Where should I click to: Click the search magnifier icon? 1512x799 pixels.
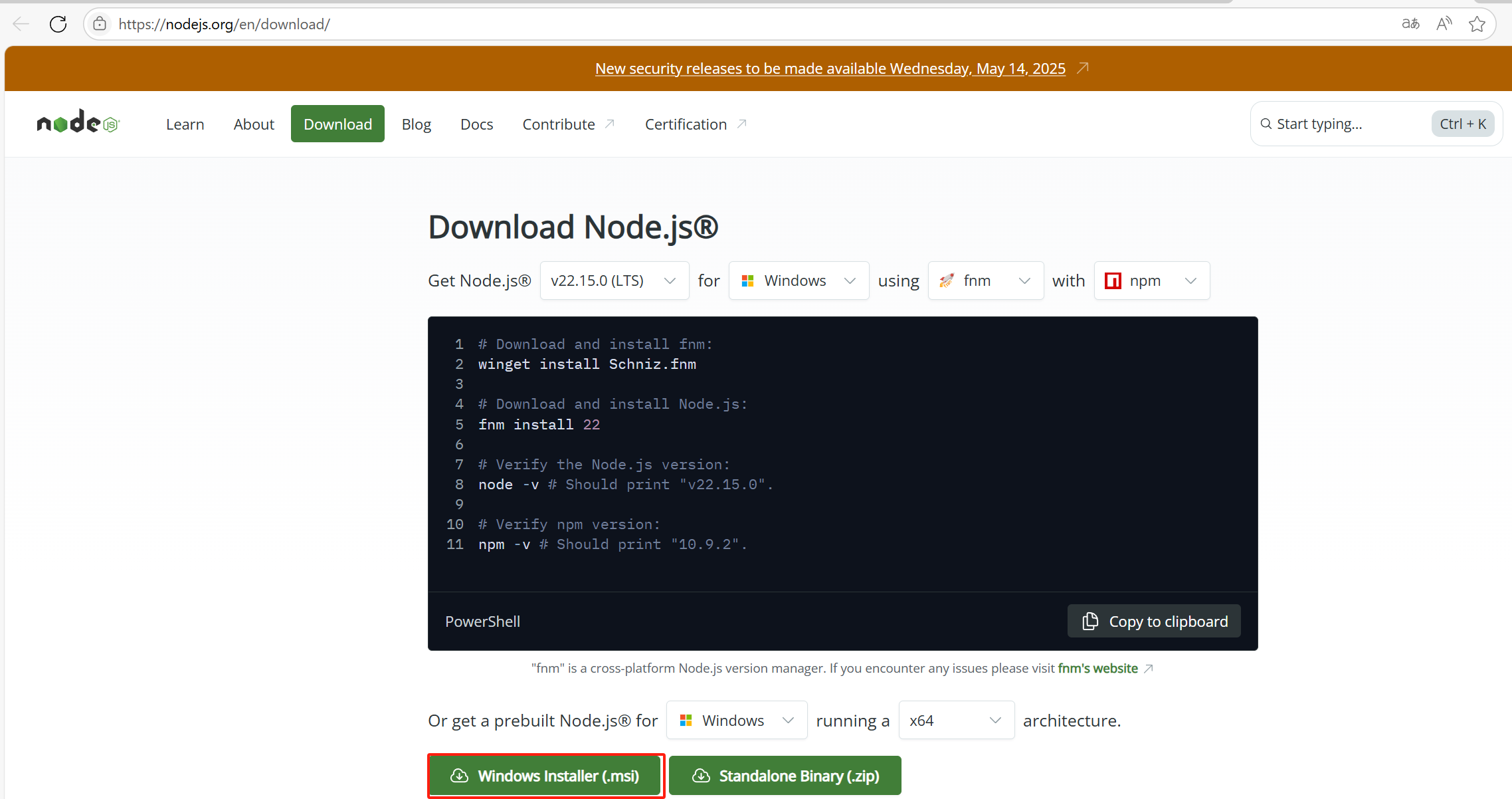1266,124
